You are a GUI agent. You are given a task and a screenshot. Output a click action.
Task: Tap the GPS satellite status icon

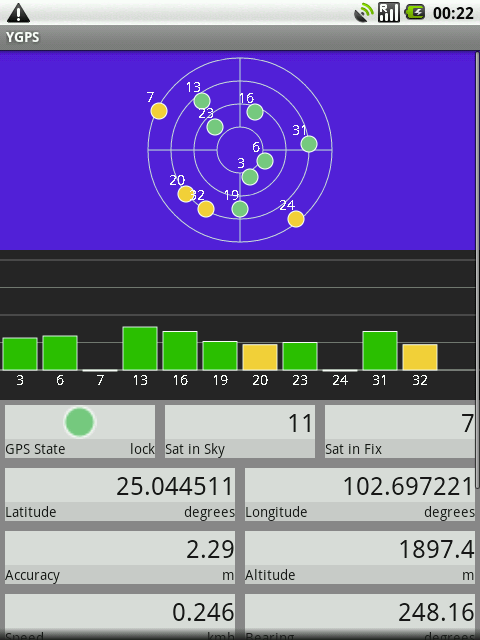363,13
